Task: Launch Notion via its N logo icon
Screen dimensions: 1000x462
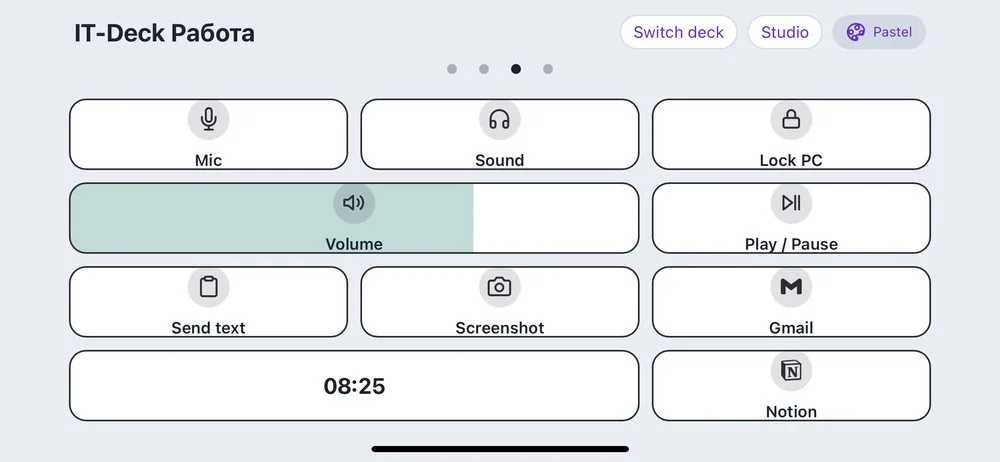Action: (791, 370)
